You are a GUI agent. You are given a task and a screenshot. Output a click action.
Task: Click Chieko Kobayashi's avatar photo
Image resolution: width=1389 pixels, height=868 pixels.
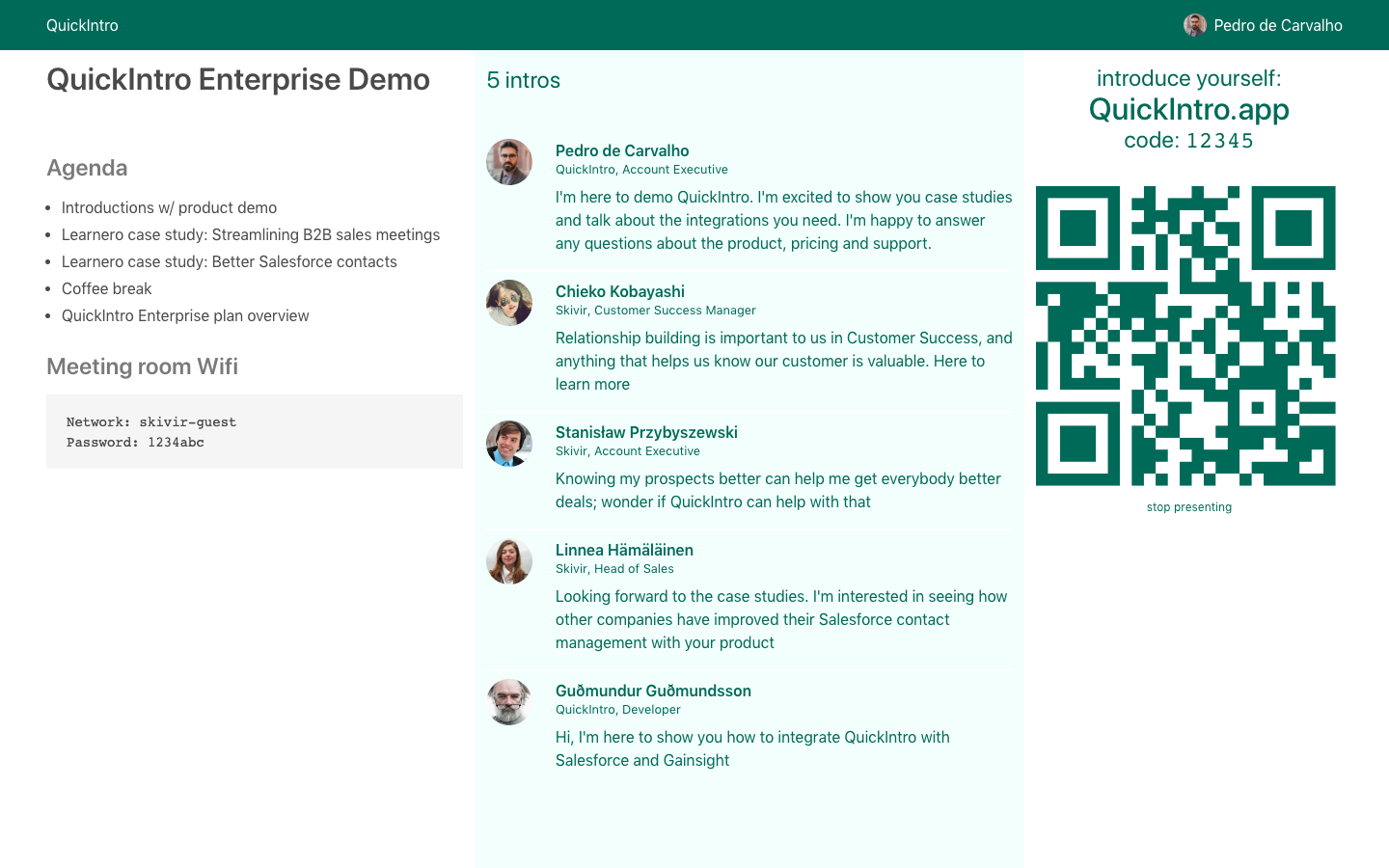pyautogui.click(x=509, y=303)
